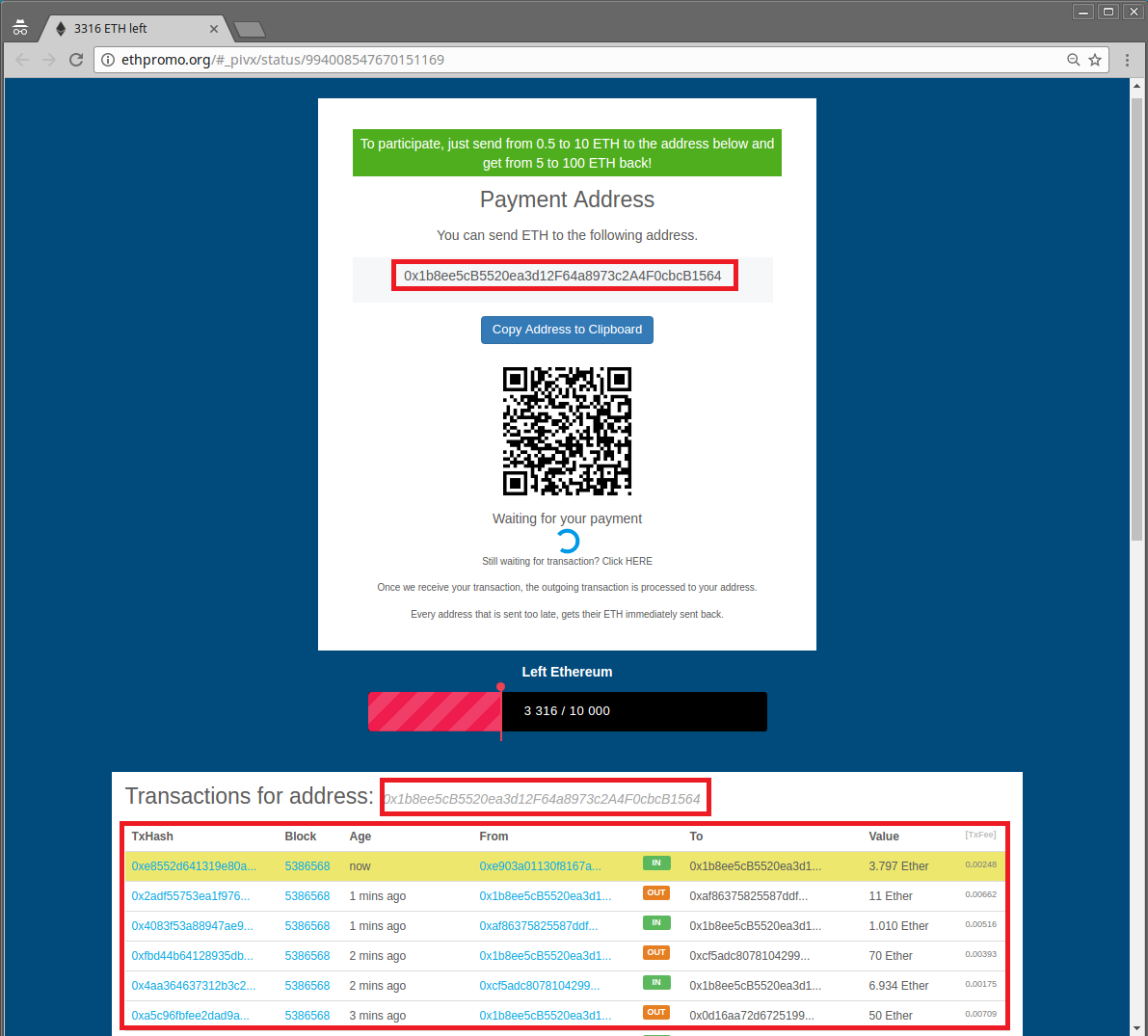Click the incognito icon in title bar

pos(20,29)
